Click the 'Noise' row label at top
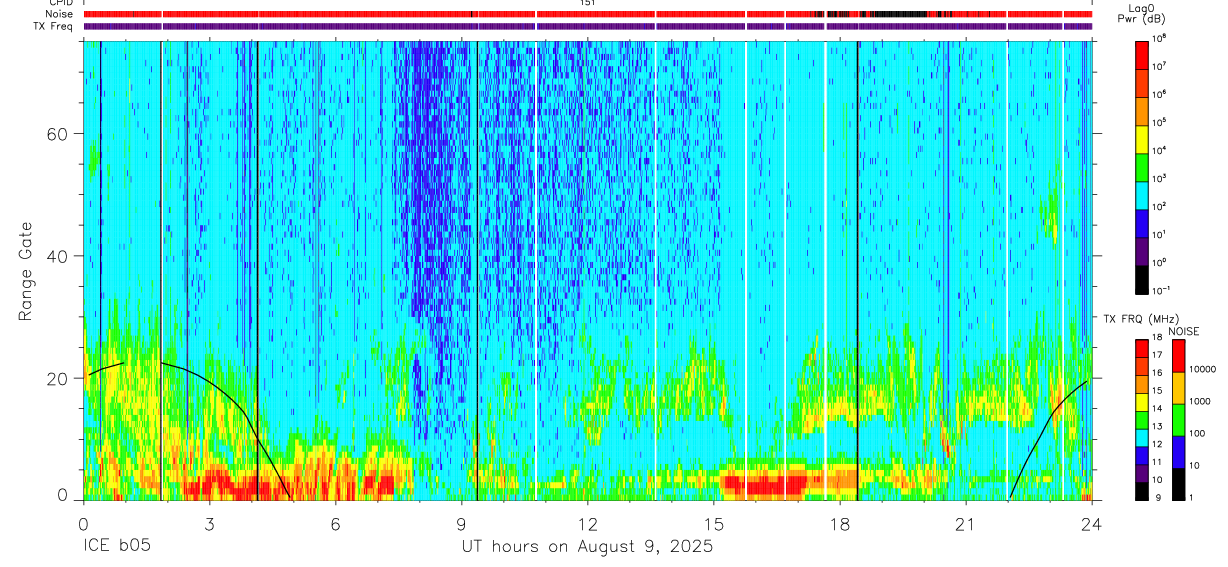 (x=61, y=14)
